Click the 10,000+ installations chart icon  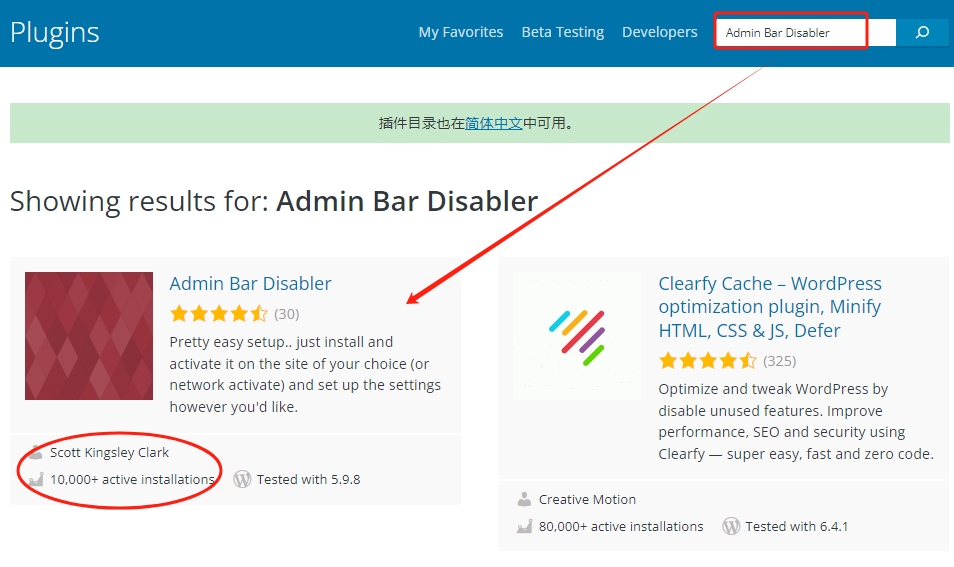35,479
